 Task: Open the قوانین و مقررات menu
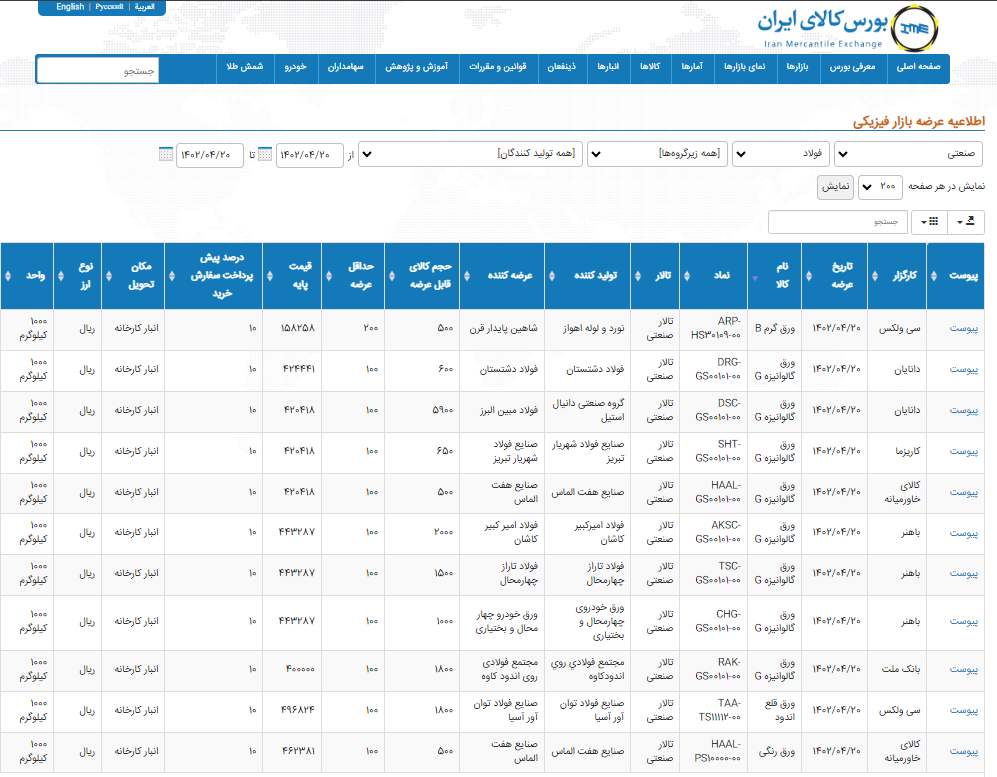click(498, 67)
